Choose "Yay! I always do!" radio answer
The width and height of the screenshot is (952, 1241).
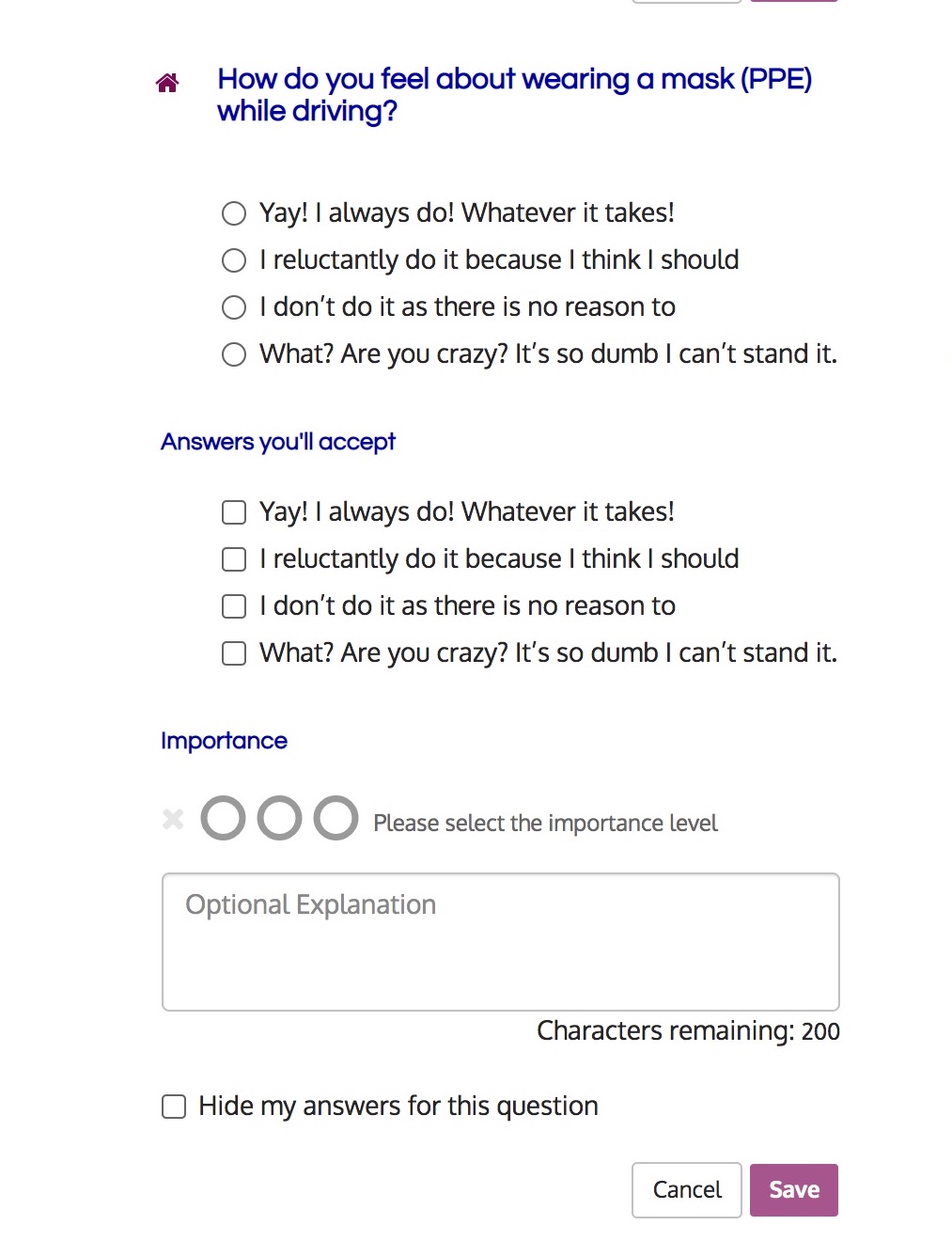(x=234, y=213)
